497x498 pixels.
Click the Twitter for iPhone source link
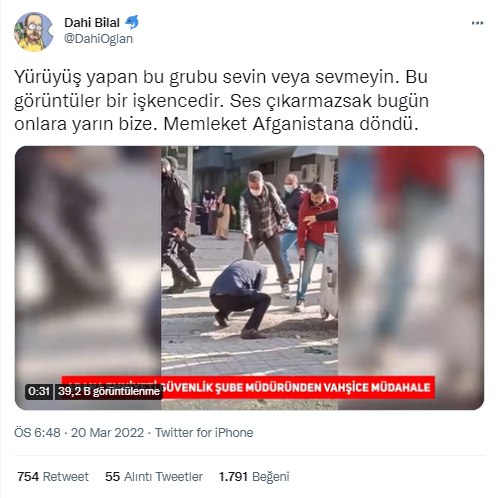pos(204,433)
